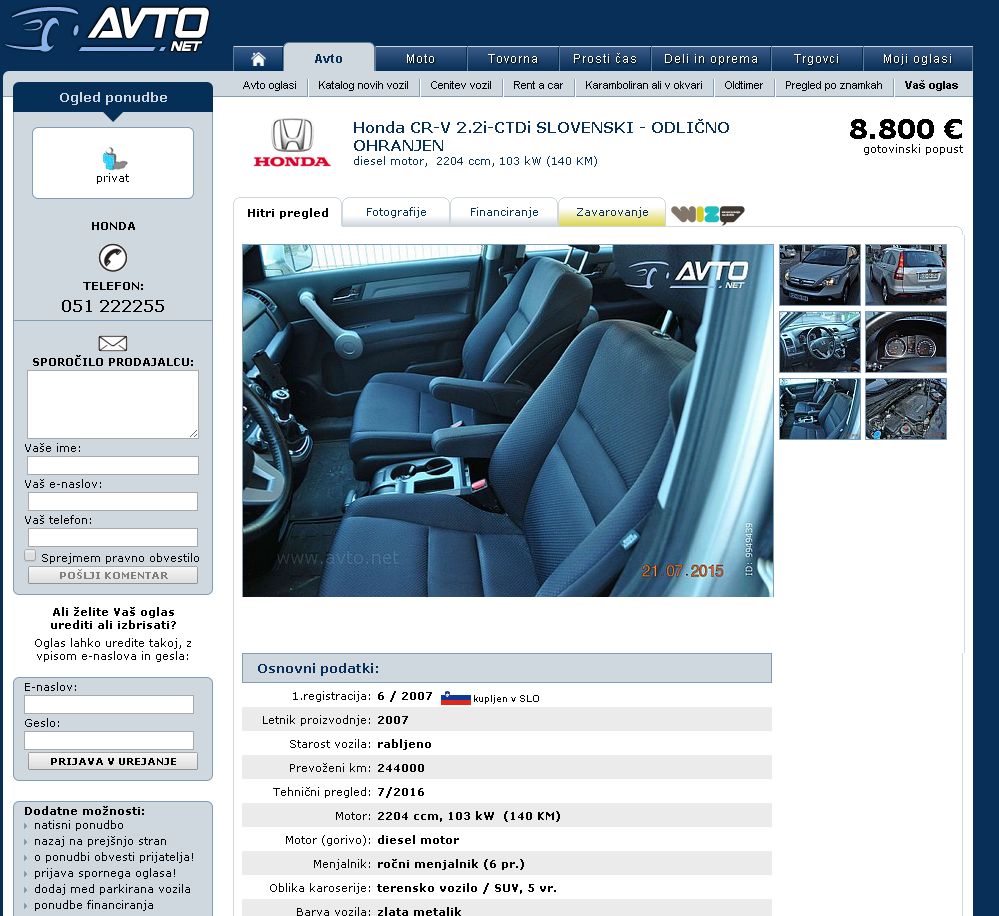The width and height of the screenshot is (999, 916).
Task: Click the Honda brand logo
Action: [292, 143]
